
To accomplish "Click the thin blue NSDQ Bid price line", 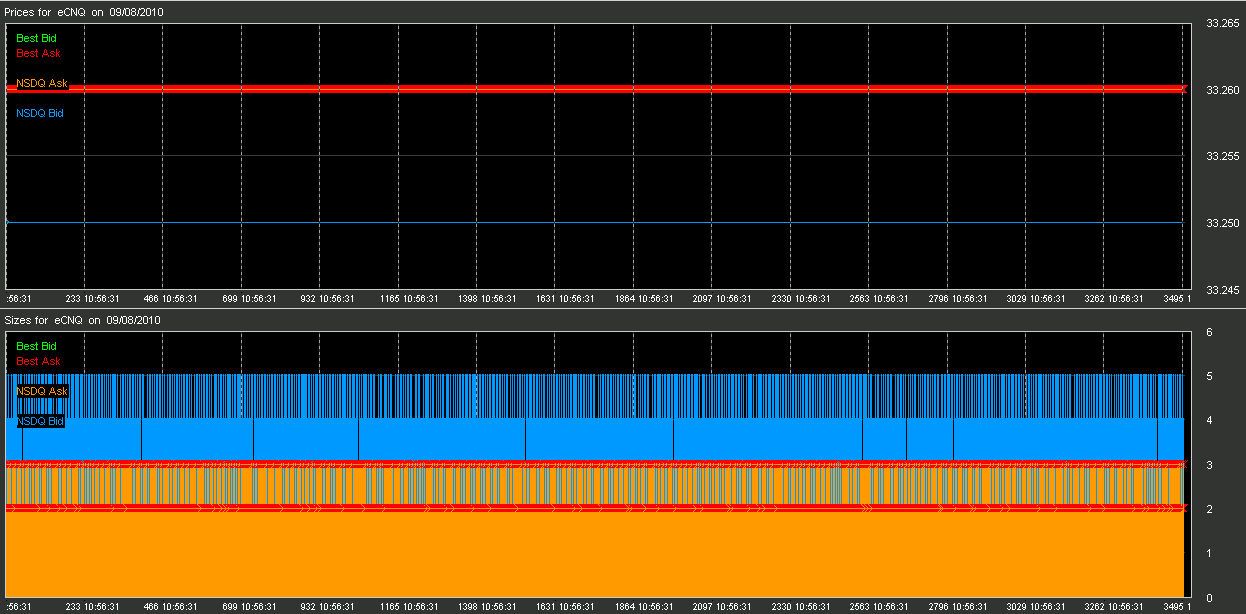I will [x=600, y=223].
